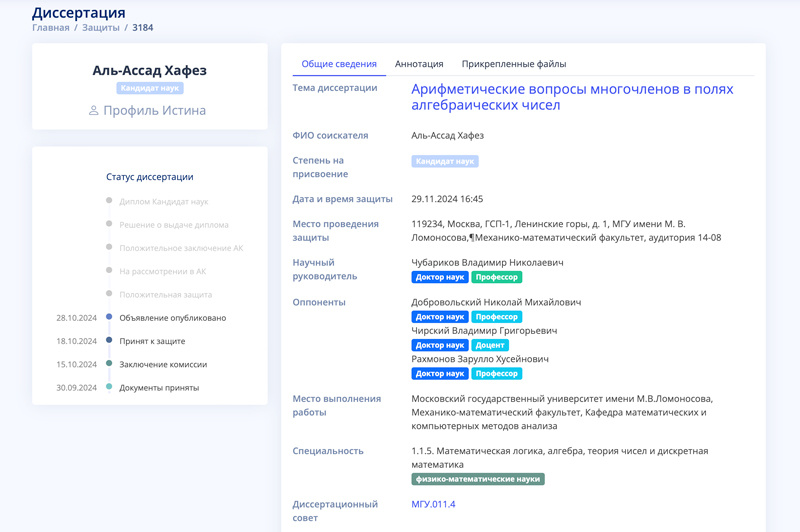Click Доктор наук badge under Рахмонов
This screenshot has height=532, width=800.
[x=440, y=373]
